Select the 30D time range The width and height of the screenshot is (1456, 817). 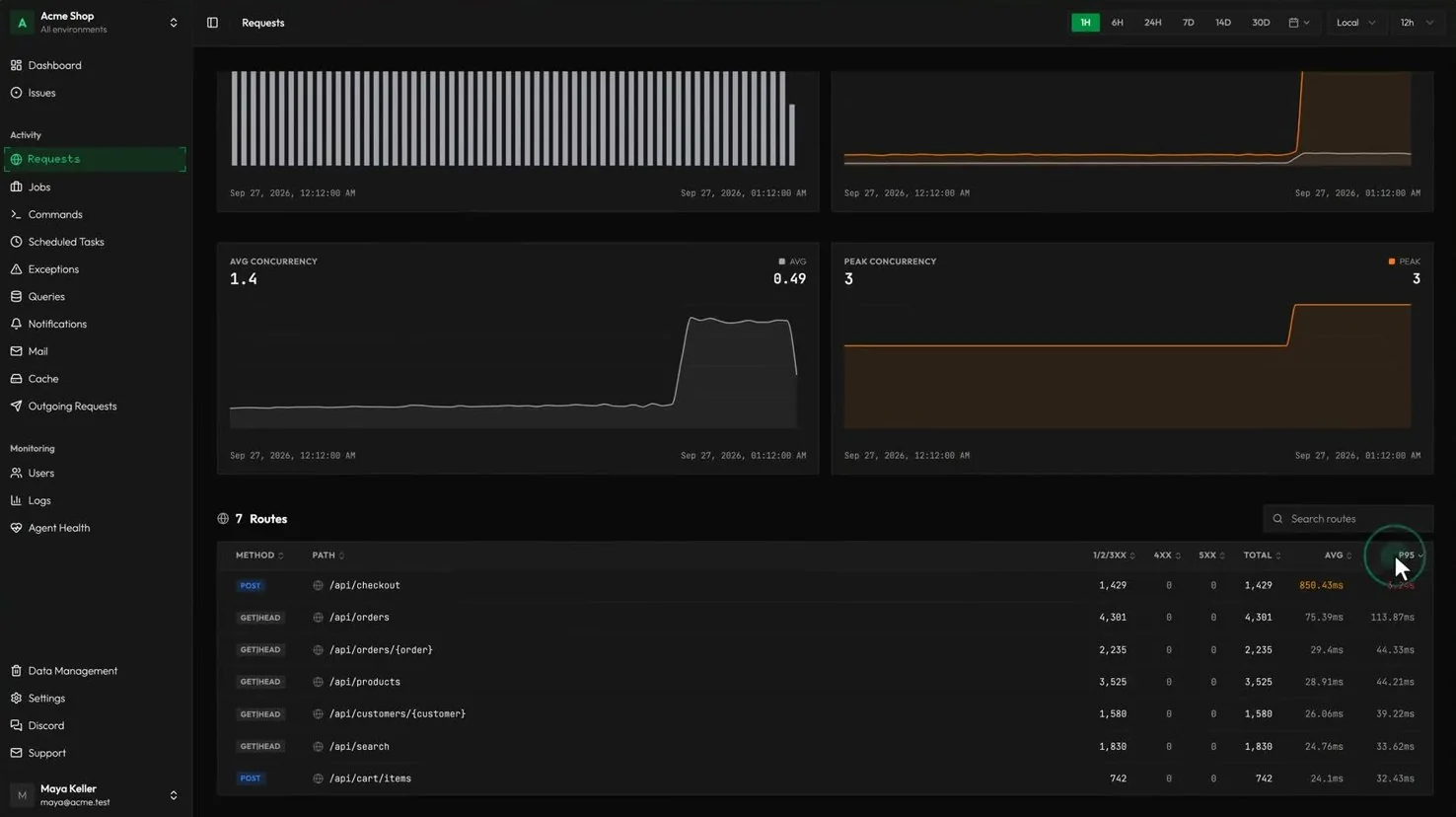coord(1261,23)
